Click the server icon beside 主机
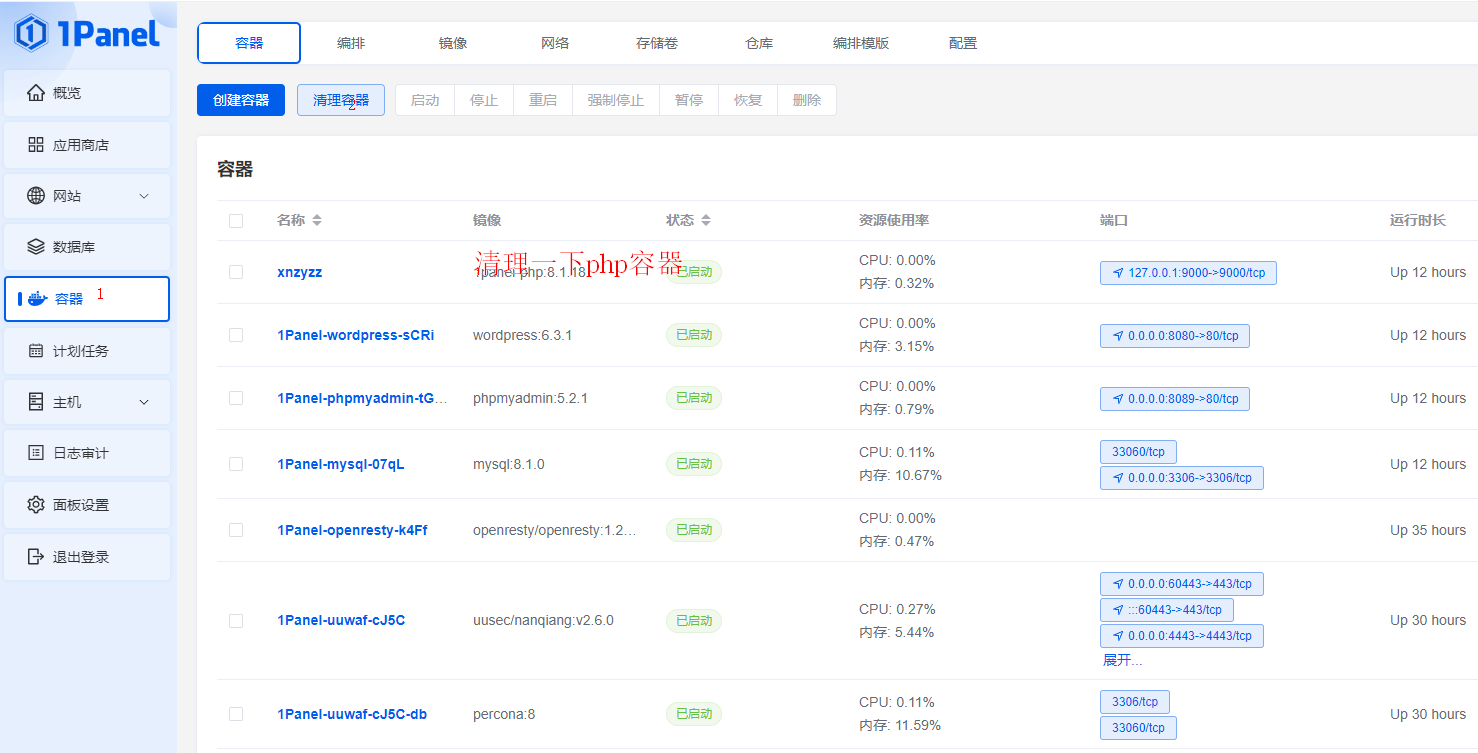This screenshot has width=1478, height=753. click(x=36, y=402)
